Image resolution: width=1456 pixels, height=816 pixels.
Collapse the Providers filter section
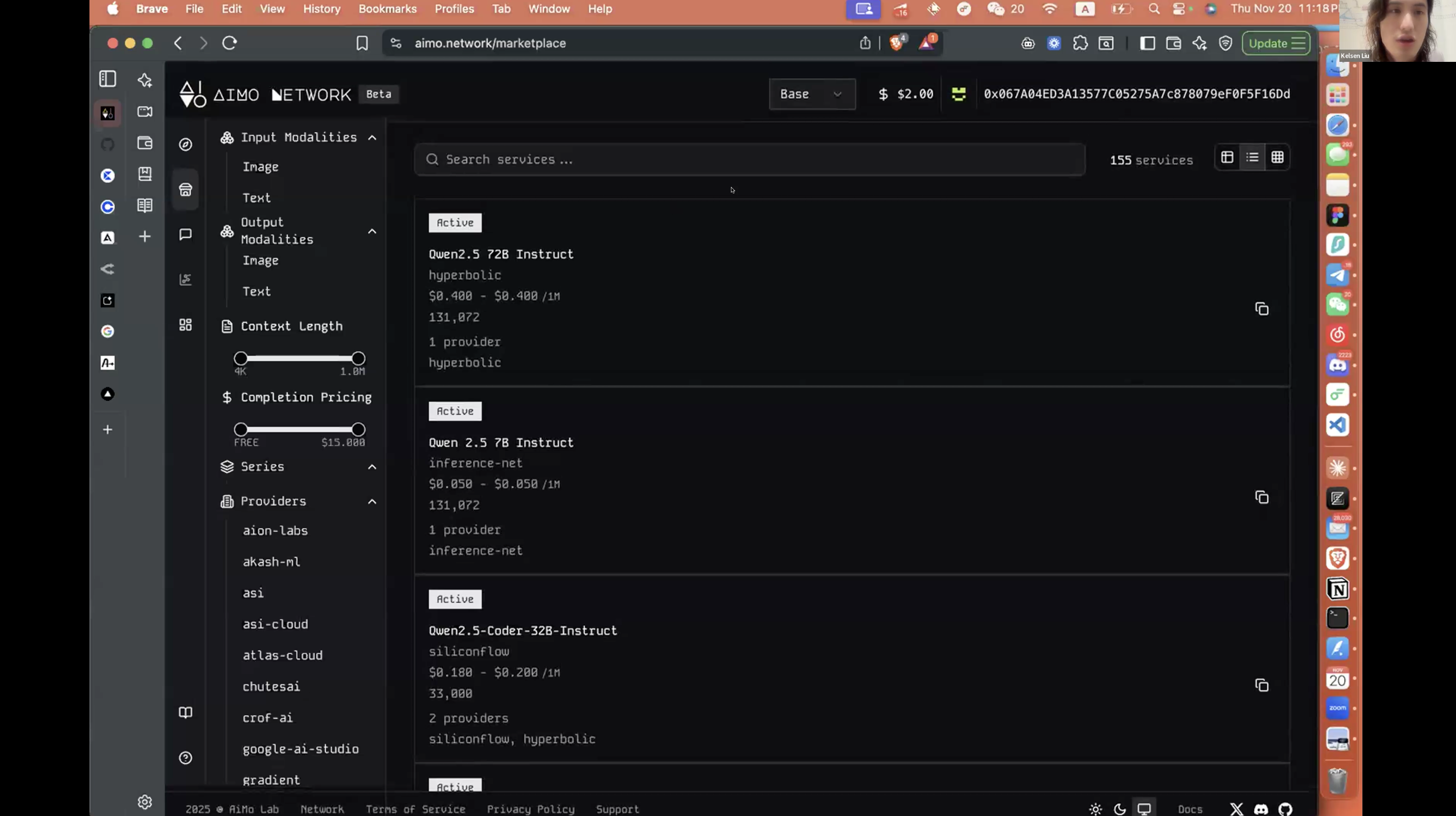(372, 501)
